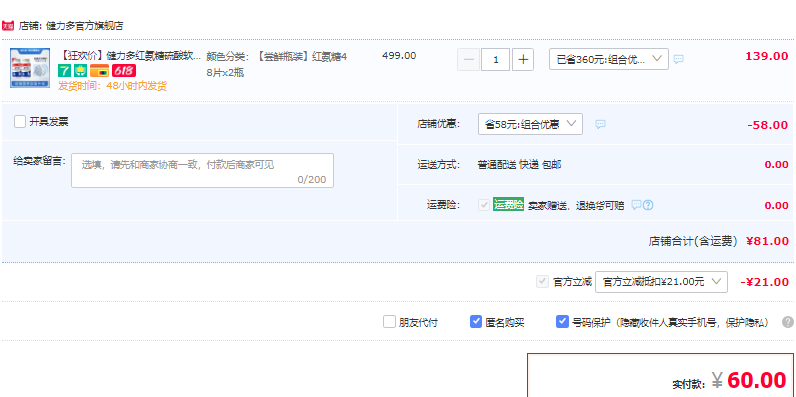Click the 店铺合计(含运费) ¥81.00 total
The width and height of the screenshot is (796, 397).
tap(718, 242)
